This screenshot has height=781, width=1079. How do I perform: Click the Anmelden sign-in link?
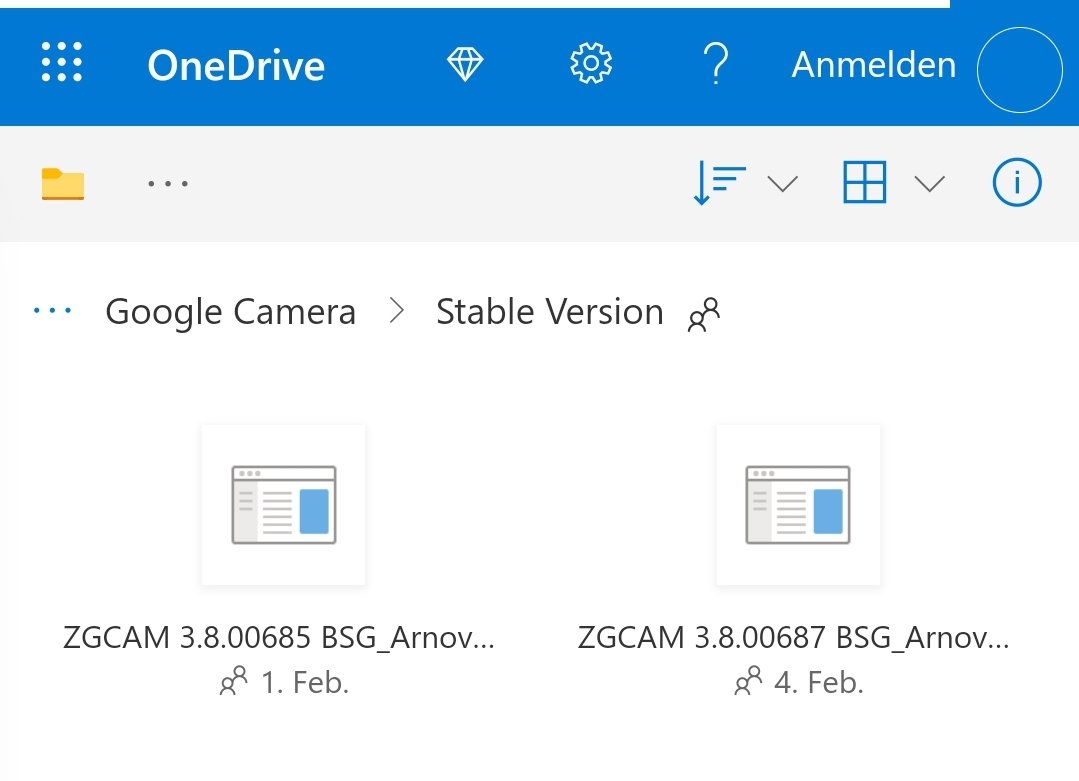point(874,65)
